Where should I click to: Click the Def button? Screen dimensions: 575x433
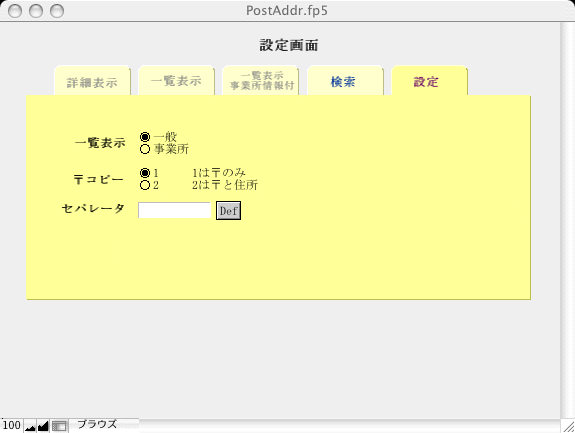228,210
